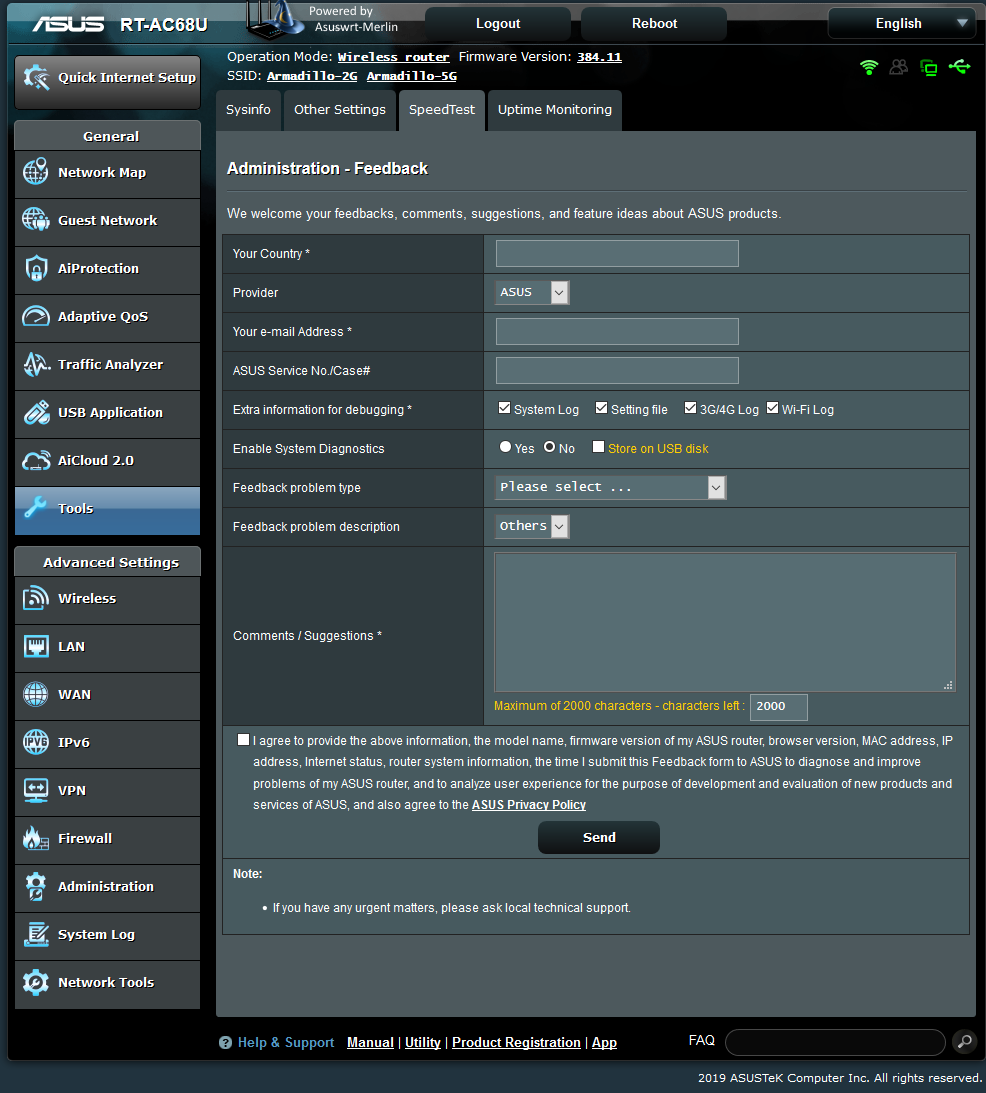This screenshot has width=986, height=1093.
Task: Switch to the Sysinfo tab
Action: click(x=248, y=109)
